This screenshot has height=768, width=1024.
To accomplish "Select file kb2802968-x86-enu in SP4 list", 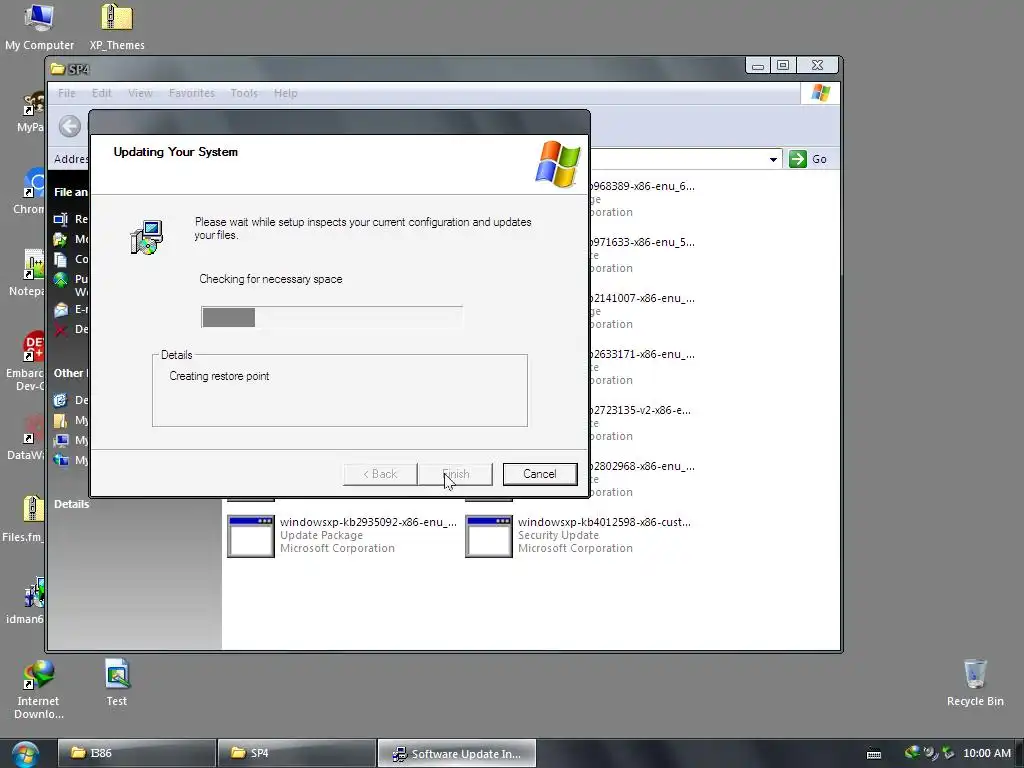I will tap(642, 466).
